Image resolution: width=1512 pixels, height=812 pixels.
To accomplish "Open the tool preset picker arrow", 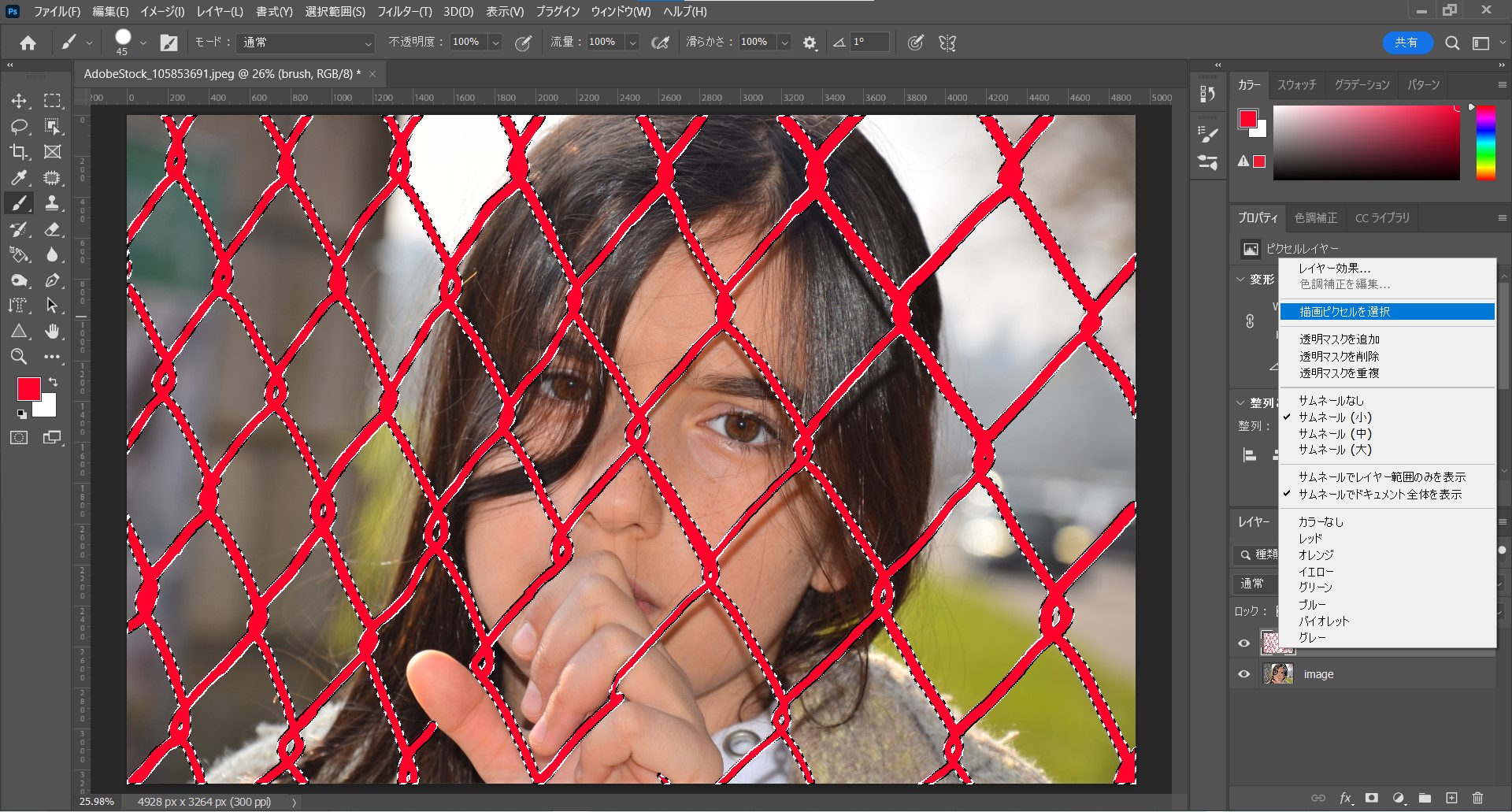I will (89, 43).
